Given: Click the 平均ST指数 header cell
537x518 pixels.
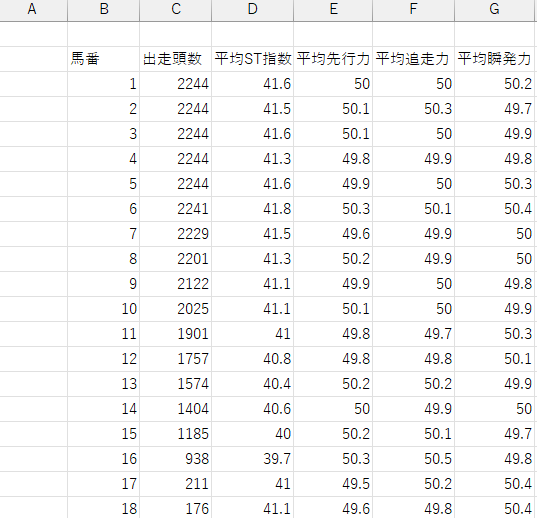Looking at the screenshot, I should (x=252, y=59).
